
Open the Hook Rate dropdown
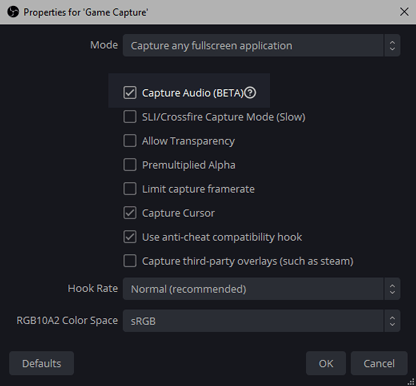[x=261, y=289]
